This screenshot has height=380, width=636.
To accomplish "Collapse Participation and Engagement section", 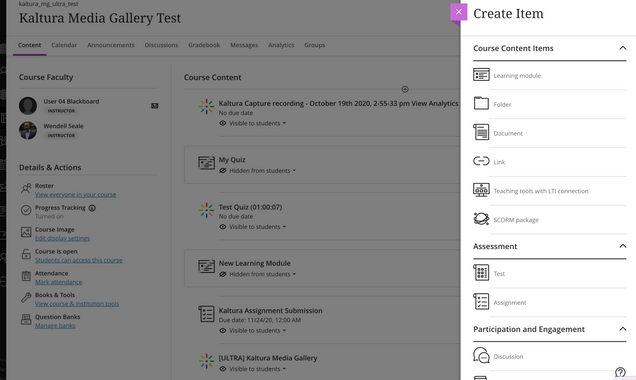I will pos(622,328).
